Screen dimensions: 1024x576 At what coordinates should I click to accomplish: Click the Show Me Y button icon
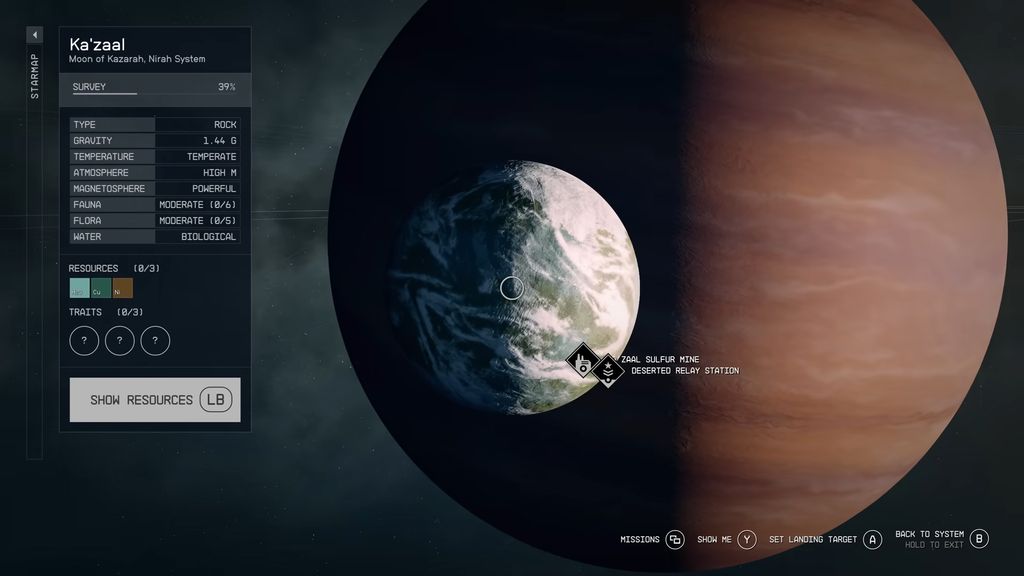click(747, 538)
